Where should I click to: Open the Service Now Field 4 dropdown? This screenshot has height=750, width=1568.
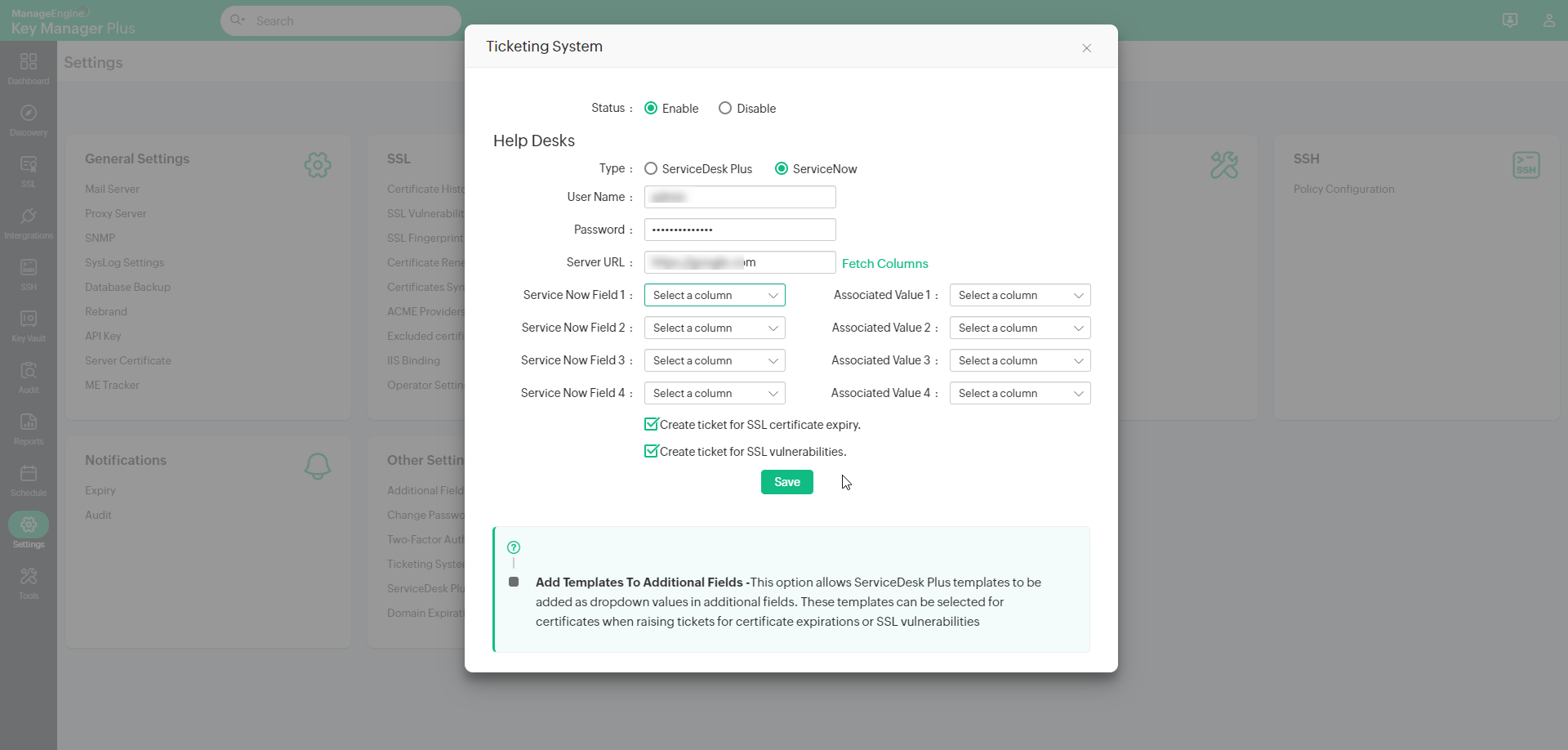point(715,393)
